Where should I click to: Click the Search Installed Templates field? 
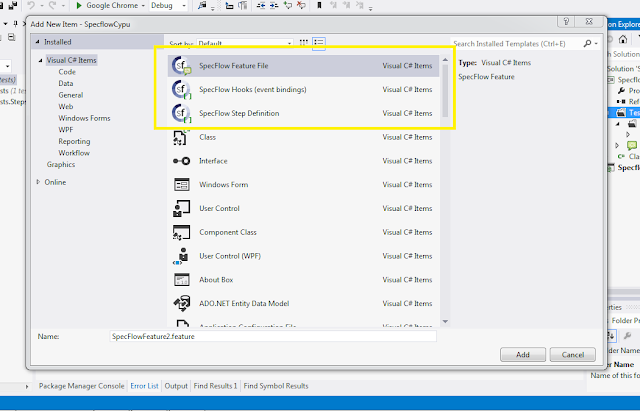click(x=516, y=43)
